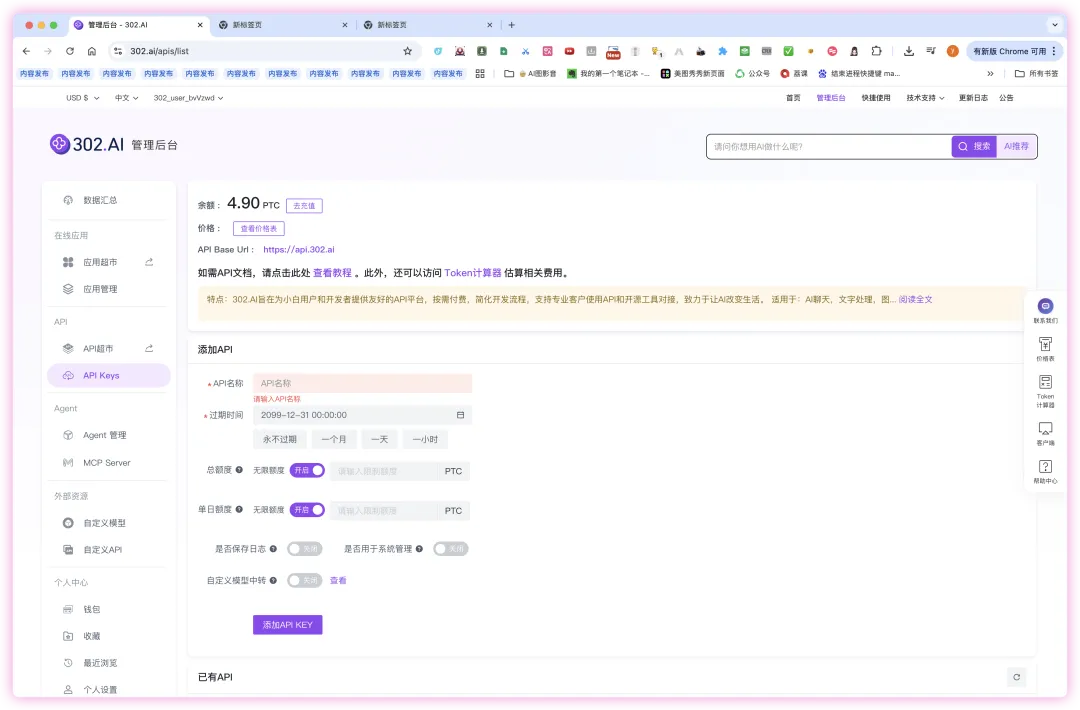
Task: Set expiry to 永不过期
Action: (x=280, y=439)
